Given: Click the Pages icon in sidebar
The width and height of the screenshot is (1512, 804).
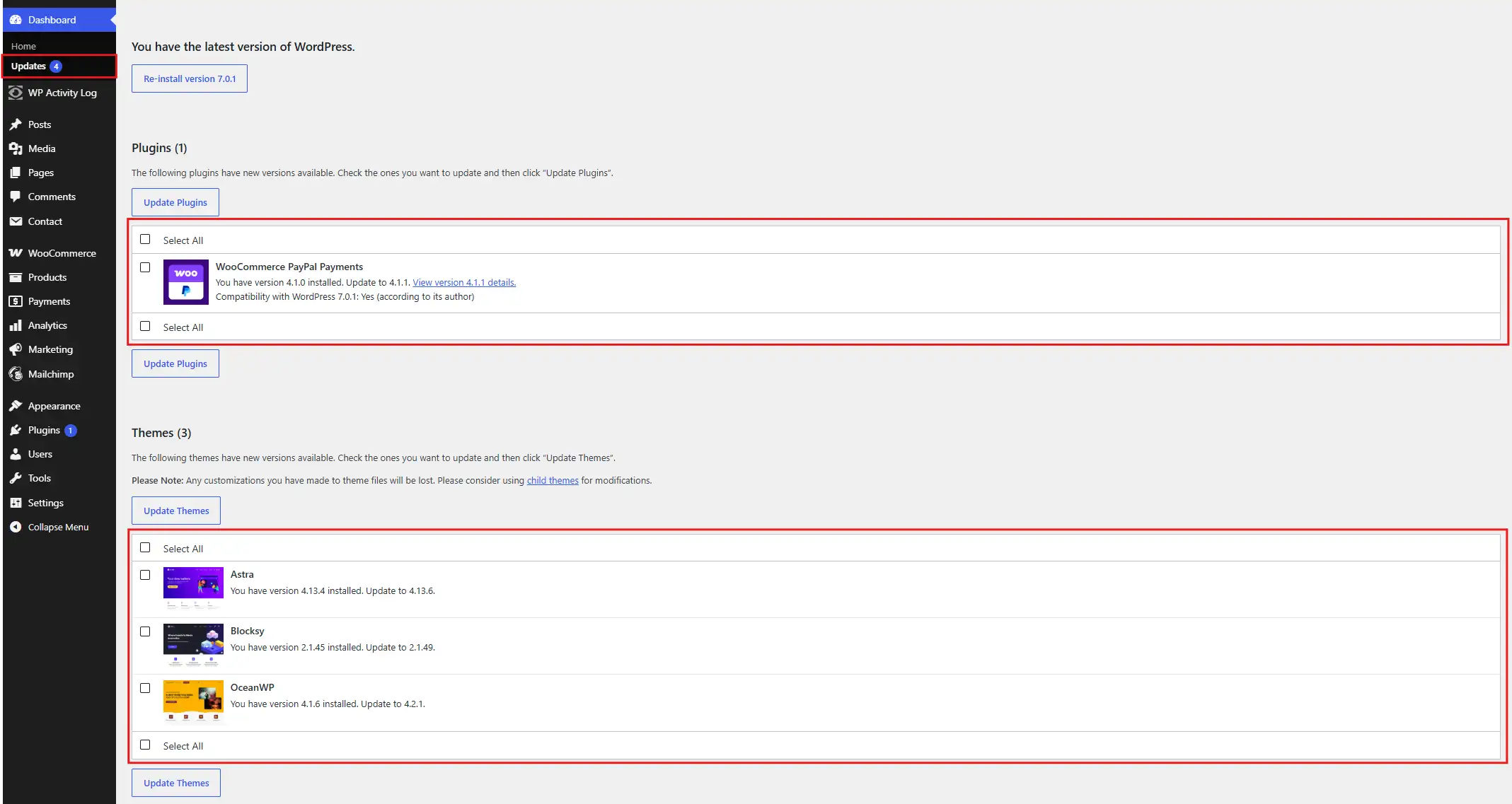Looking at the screenshot, I should point(16,173).
